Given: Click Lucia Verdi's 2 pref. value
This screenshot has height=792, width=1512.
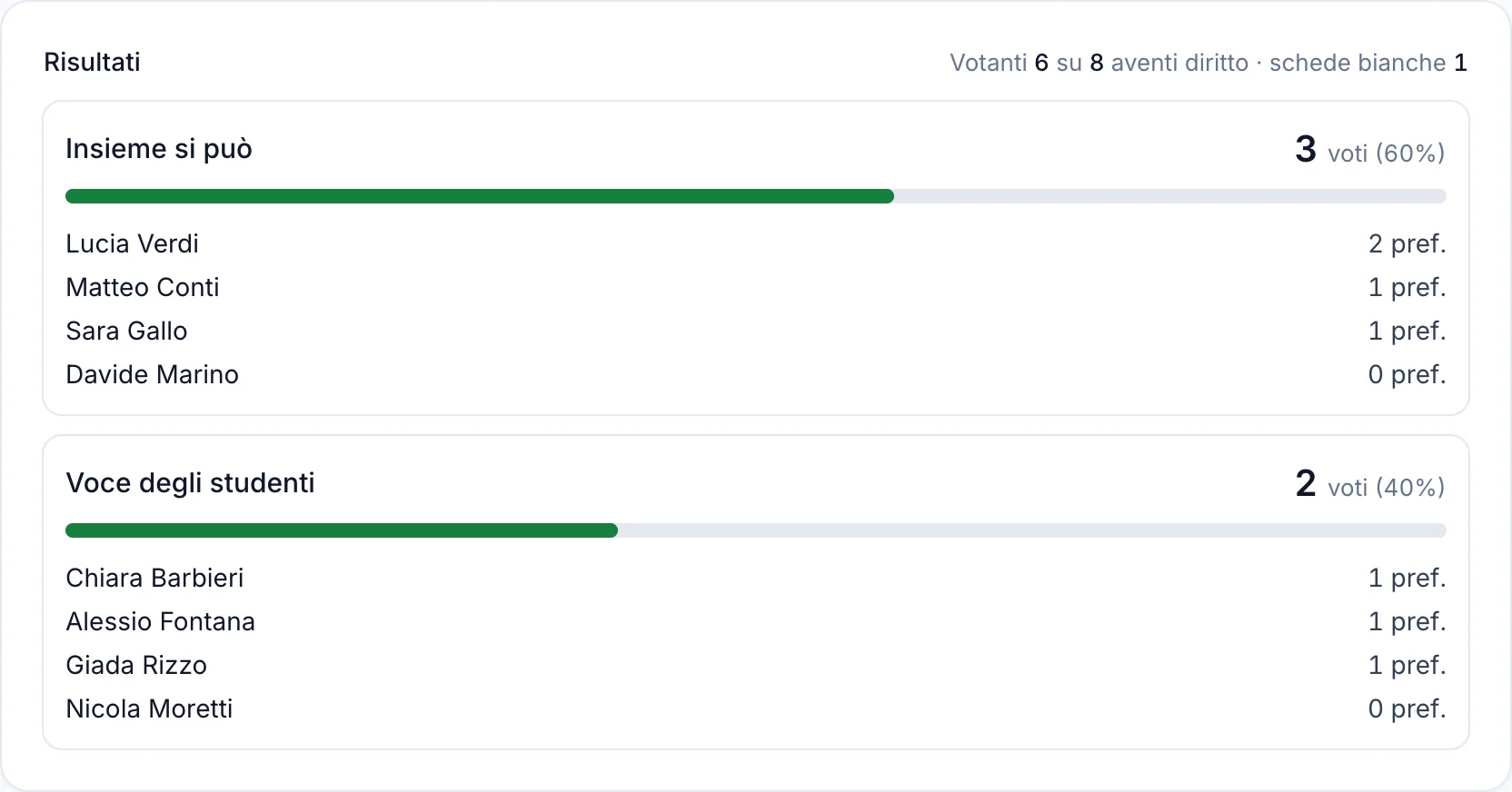Looking at the screenshot, I should coord(1408,243).
